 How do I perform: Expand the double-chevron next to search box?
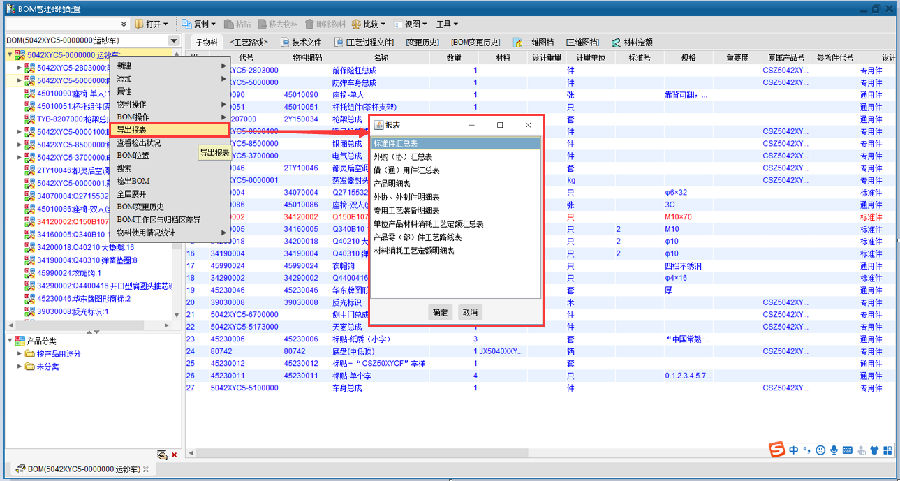point(125,24)
